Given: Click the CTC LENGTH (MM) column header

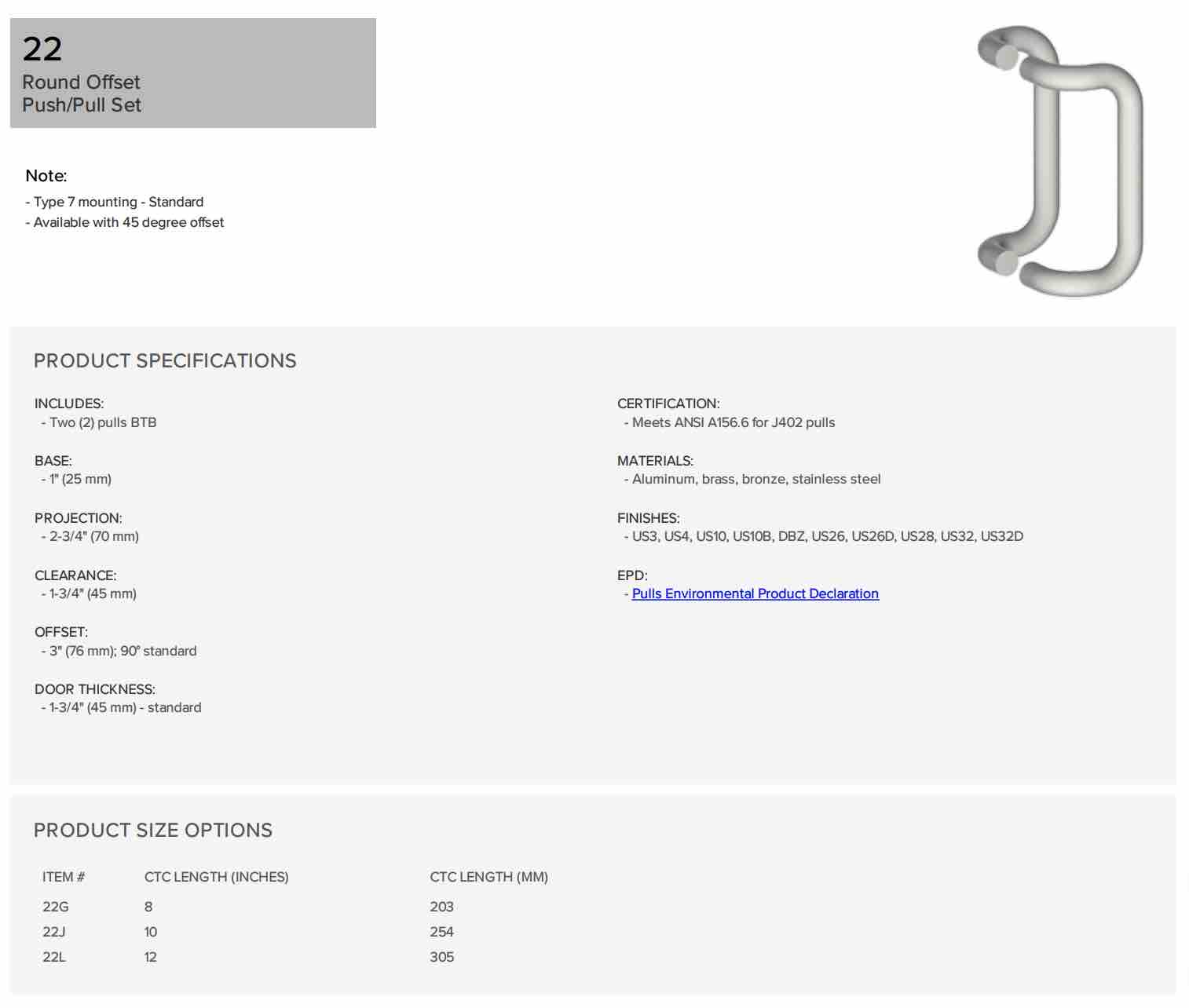Looking at the screenshot, I should click(x=488, y=877).
